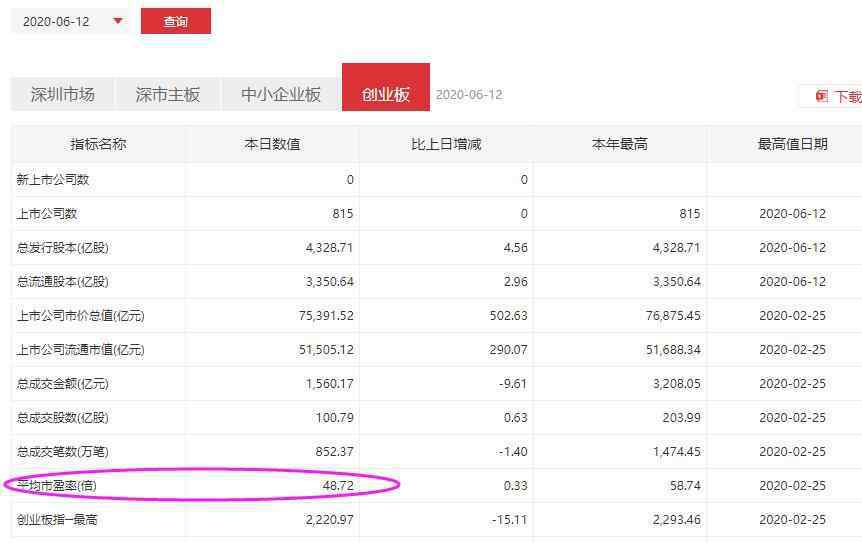Click the 最高值日期 column header
This screenshot has width=862, height=543.
[792, 144]
